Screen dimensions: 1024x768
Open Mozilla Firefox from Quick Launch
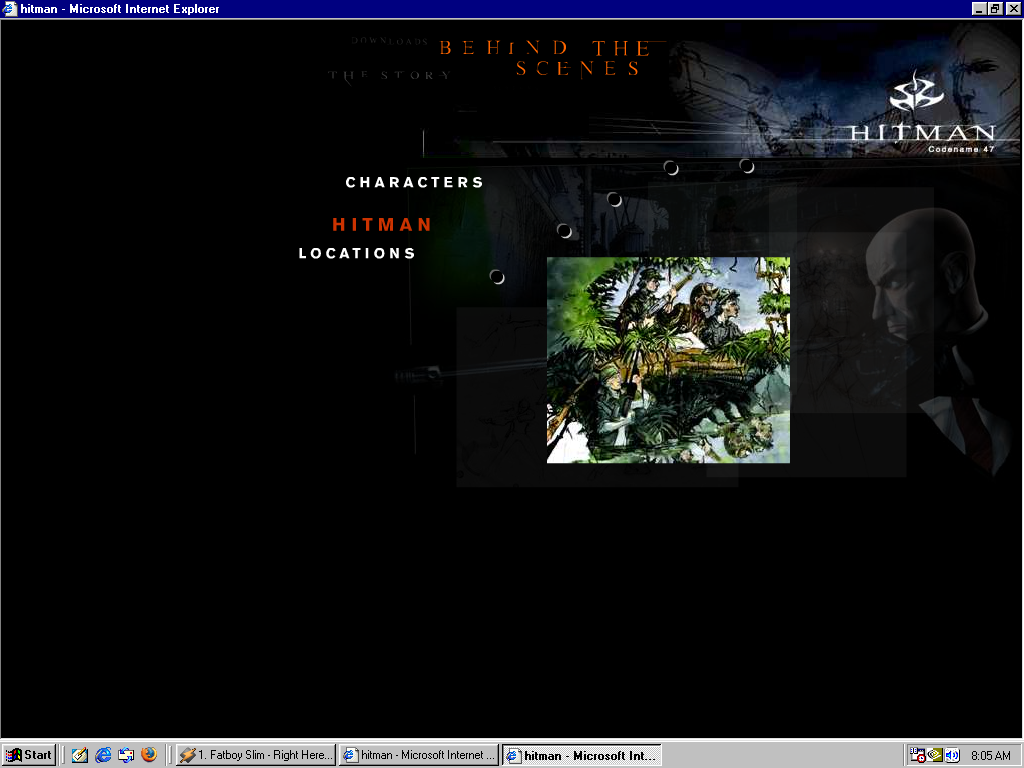click(149, 755)
